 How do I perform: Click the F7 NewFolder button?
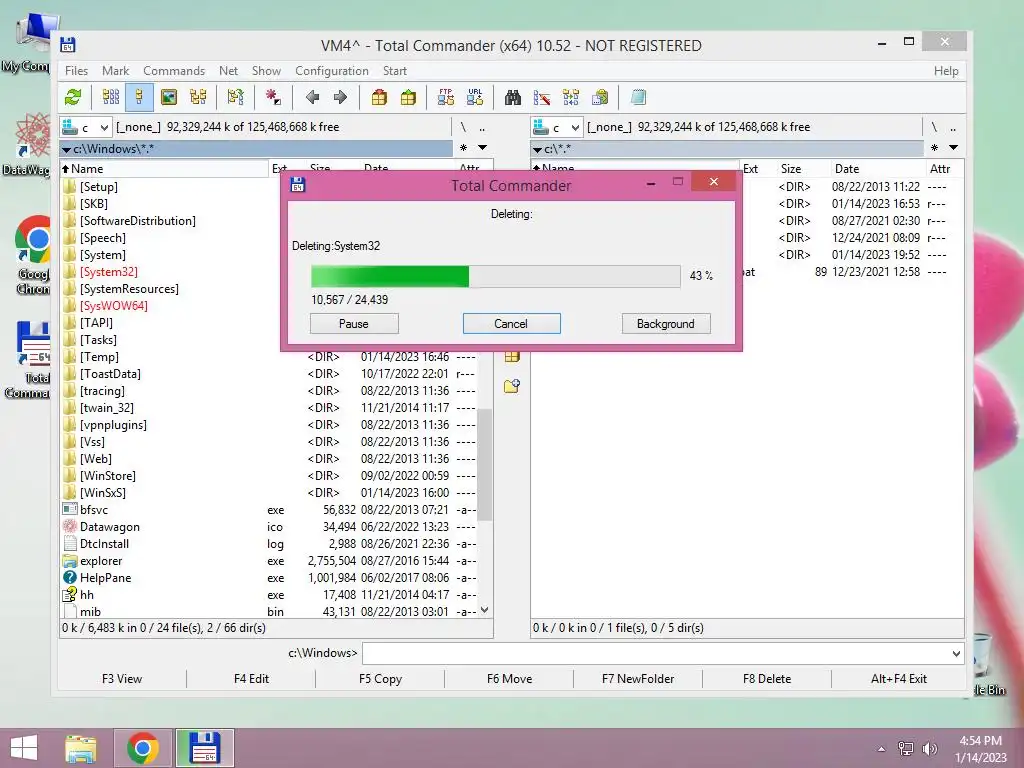pos(638,679)
